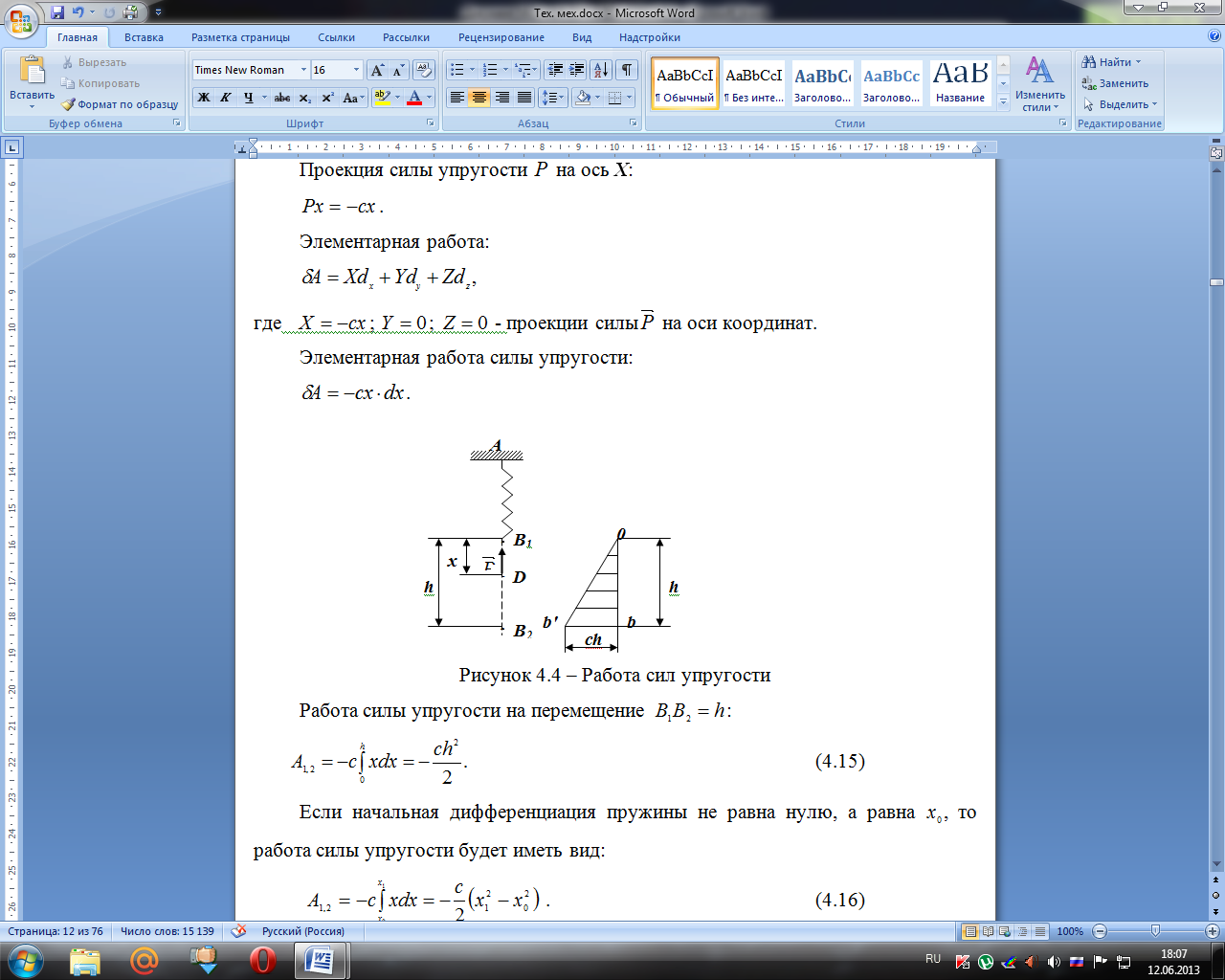The image size is (1225, 980).
Task: Clear formatting with eraser icon
Action: [x=424, y=70]
